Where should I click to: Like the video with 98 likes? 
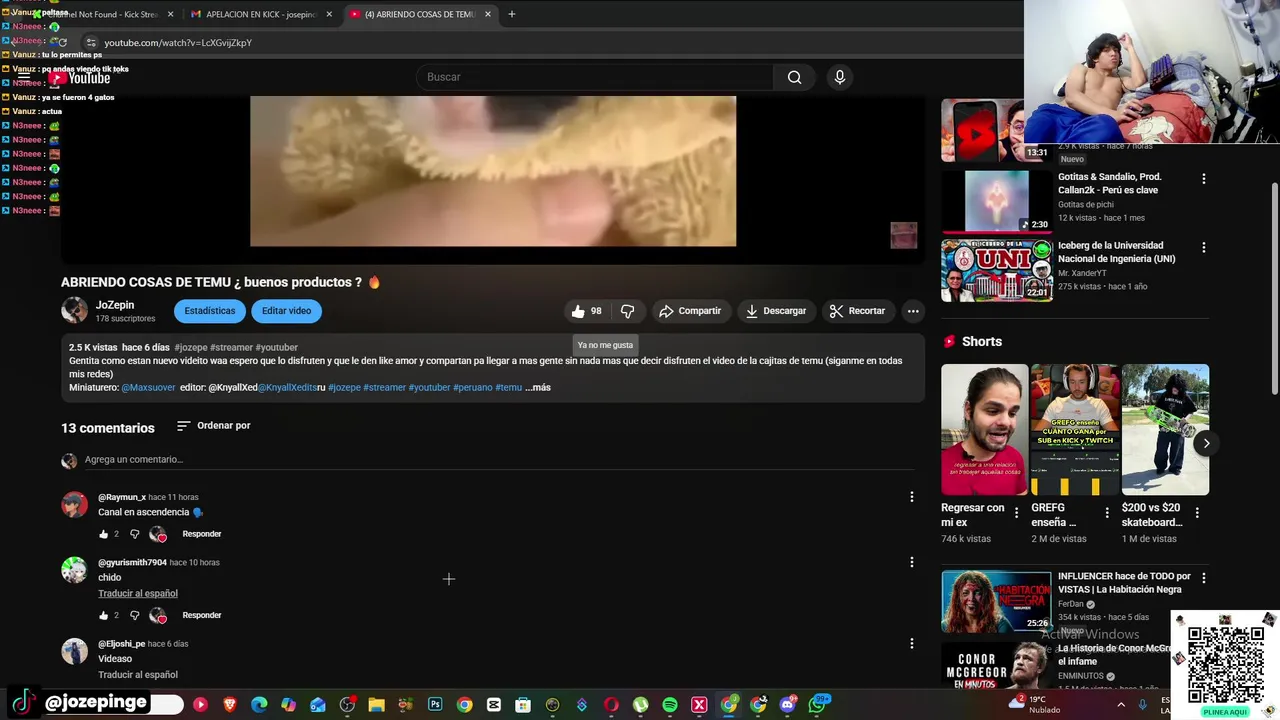tap(587, 311)
